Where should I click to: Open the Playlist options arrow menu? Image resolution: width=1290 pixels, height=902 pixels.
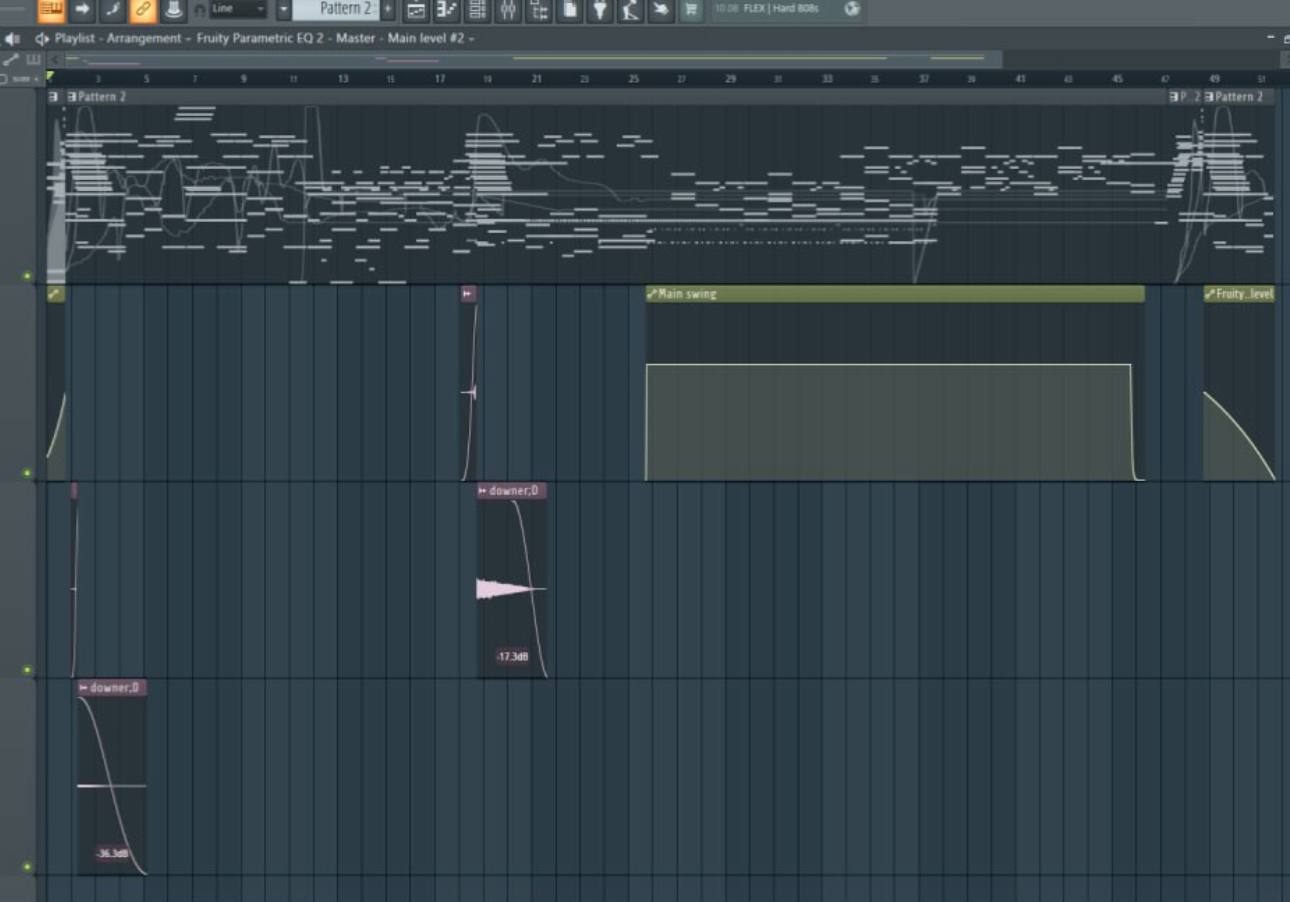(41, 39)
